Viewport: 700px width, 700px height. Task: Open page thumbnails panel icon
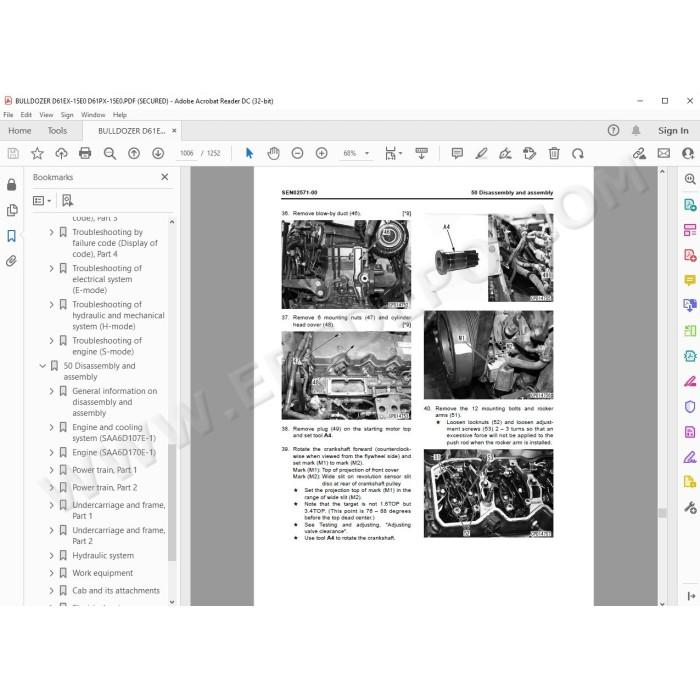(12, 210)
